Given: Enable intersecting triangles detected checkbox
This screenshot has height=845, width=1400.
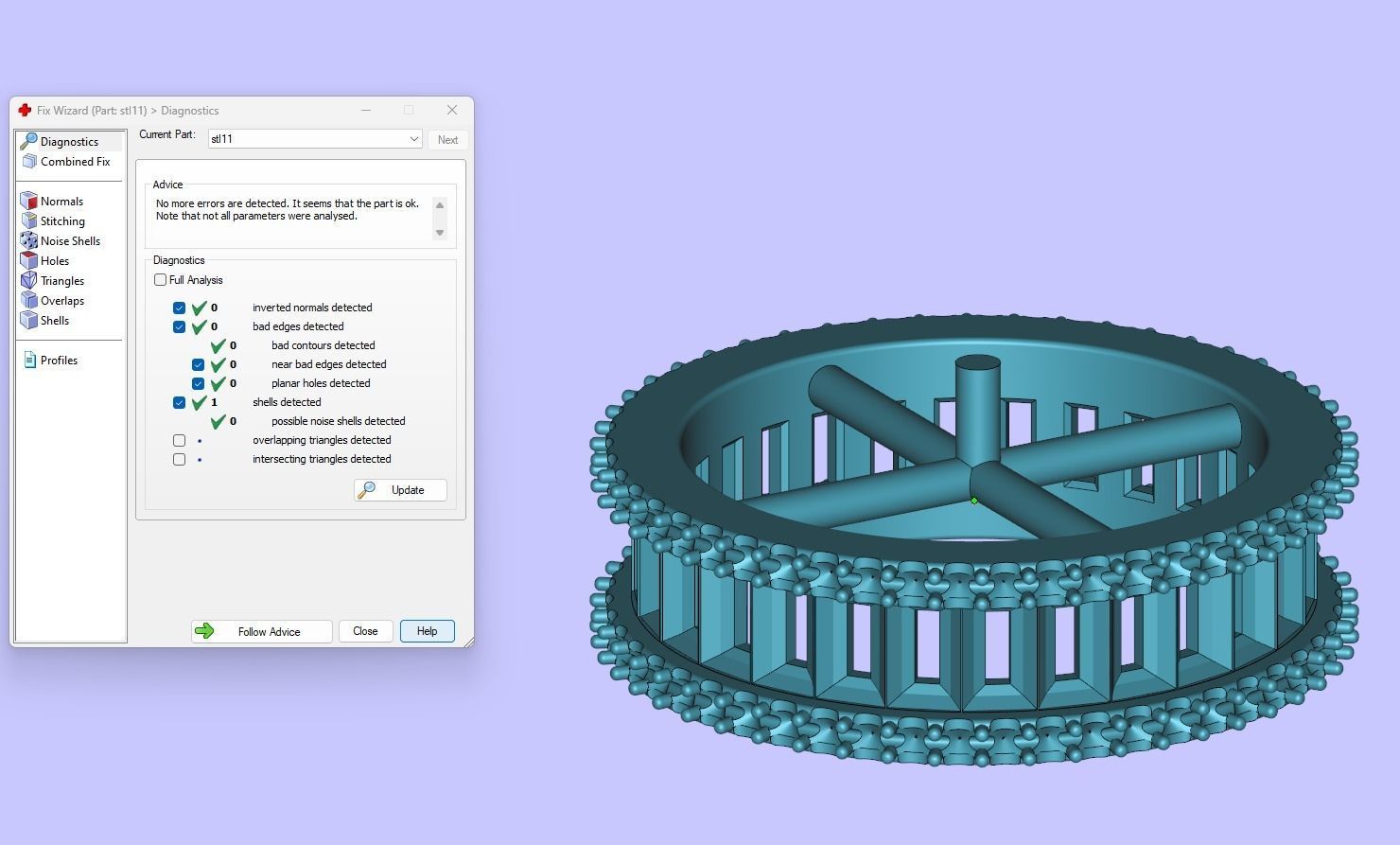Looking at the screenshot, I should click(x=179, y=460).
